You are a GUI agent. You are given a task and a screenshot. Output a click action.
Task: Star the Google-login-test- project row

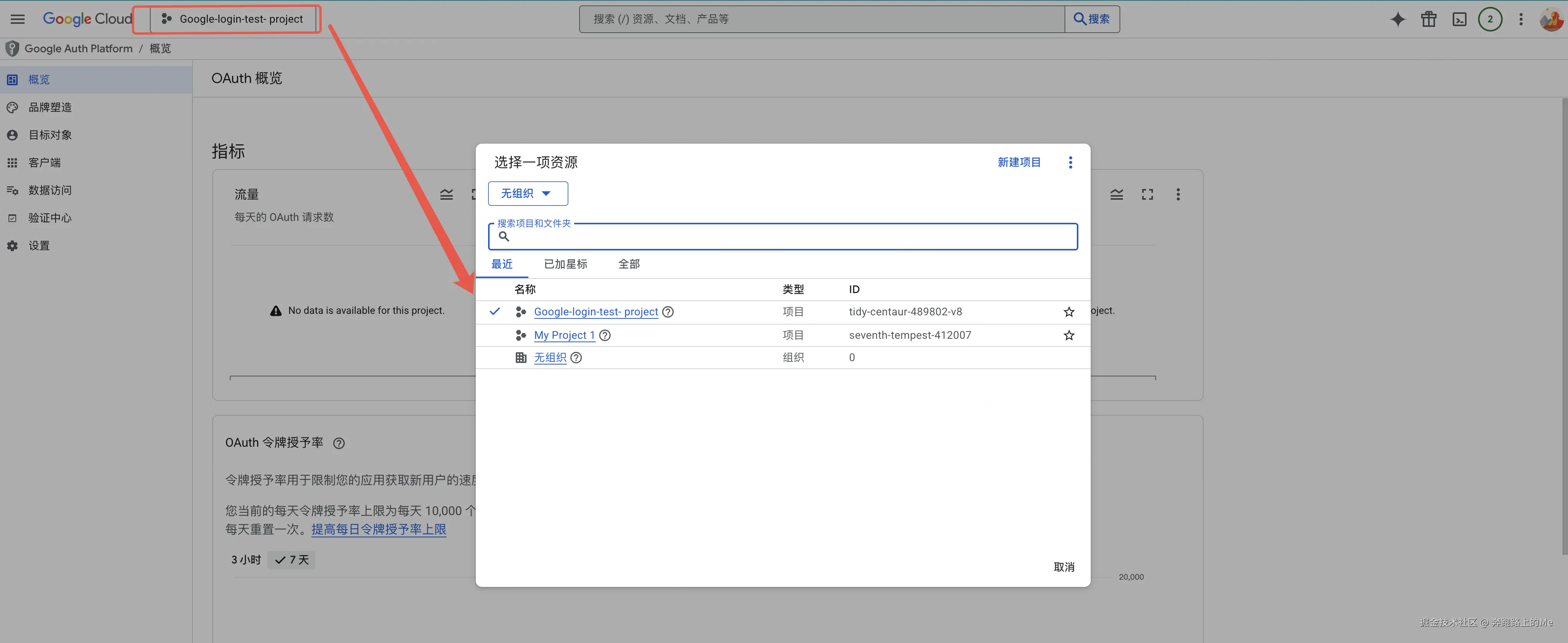click(1068, 312)
